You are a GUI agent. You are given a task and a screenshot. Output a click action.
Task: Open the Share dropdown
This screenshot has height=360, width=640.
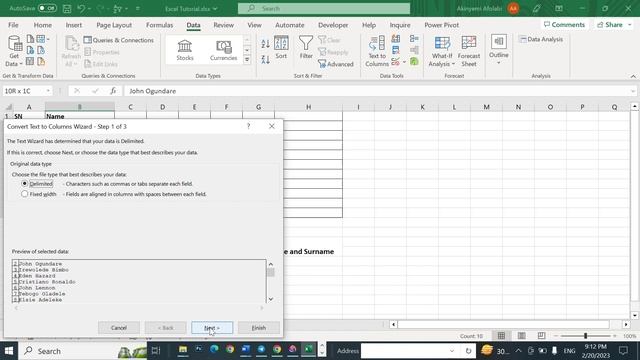630,25
